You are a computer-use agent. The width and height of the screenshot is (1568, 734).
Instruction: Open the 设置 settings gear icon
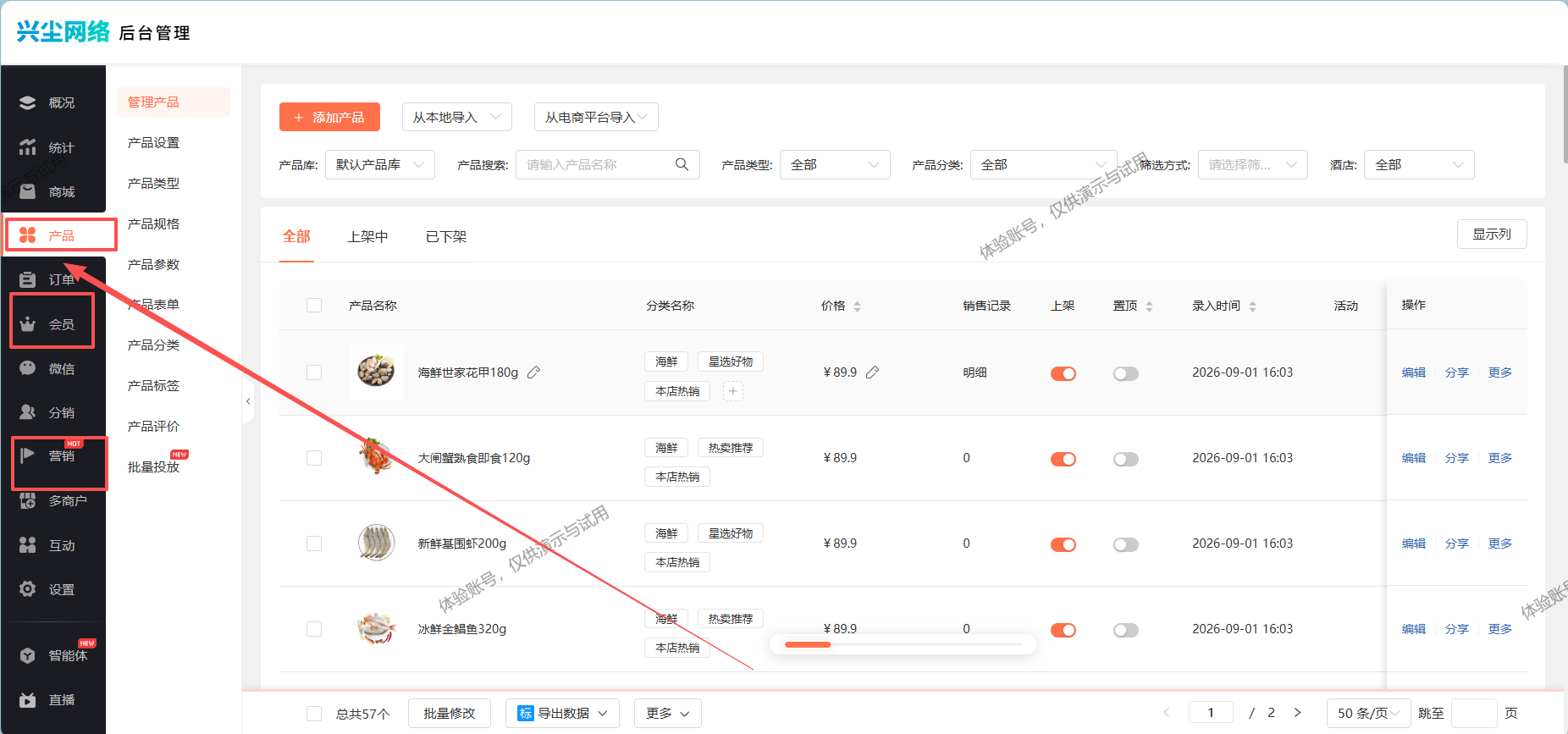[28, 589]
